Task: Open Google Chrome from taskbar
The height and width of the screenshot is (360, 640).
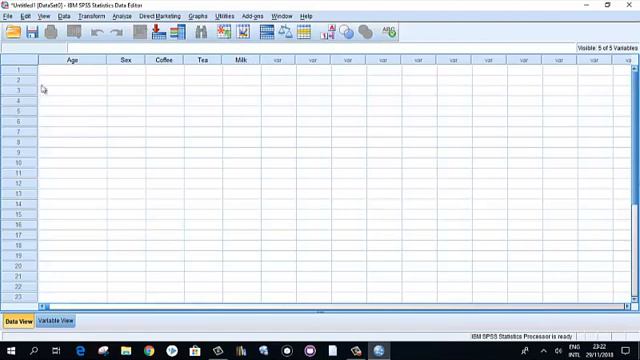Action: point(149,351)
